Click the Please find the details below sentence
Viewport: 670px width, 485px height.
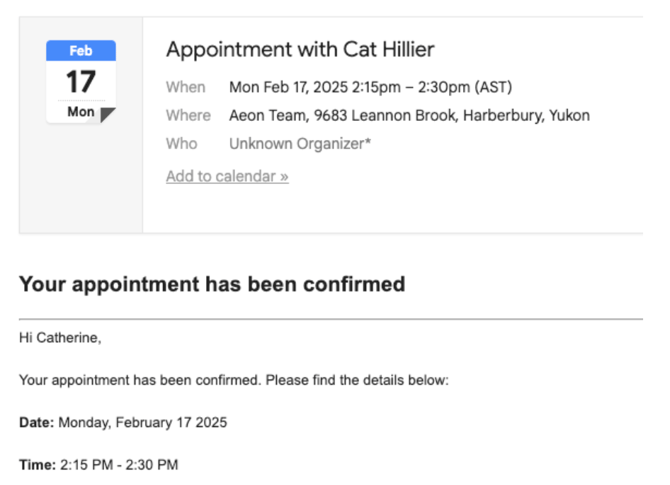pyautogui.click(x=357, y=380)
